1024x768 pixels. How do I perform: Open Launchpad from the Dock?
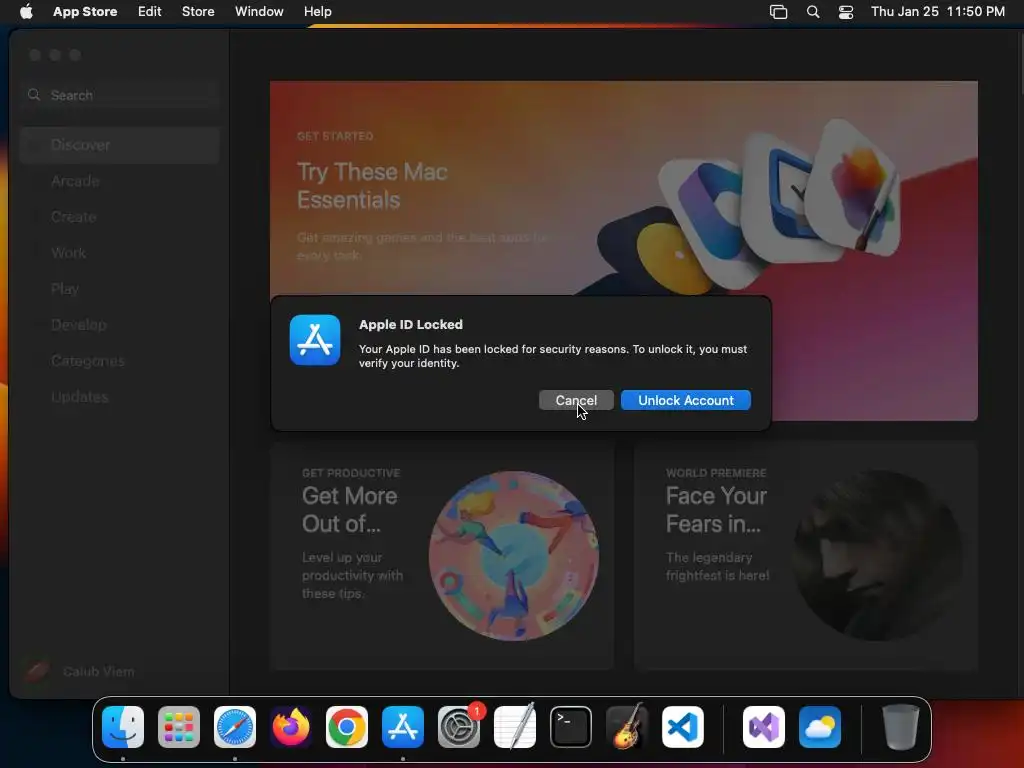pyautogui.click(x=179, y=727)
